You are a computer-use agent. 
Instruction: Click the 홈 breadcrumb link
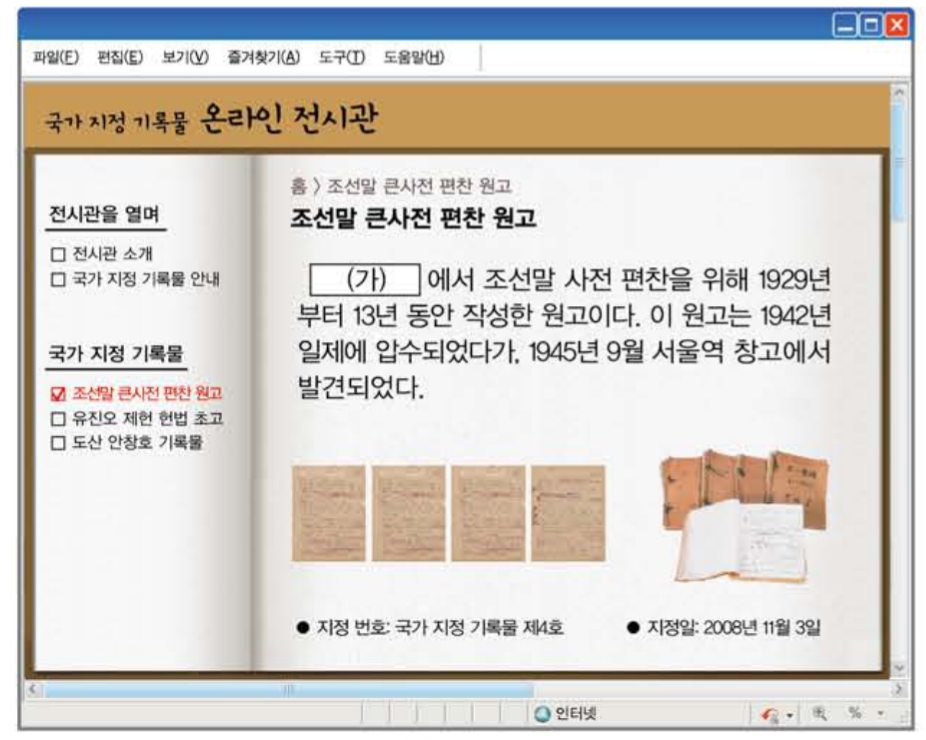click(x=301, y=185)
